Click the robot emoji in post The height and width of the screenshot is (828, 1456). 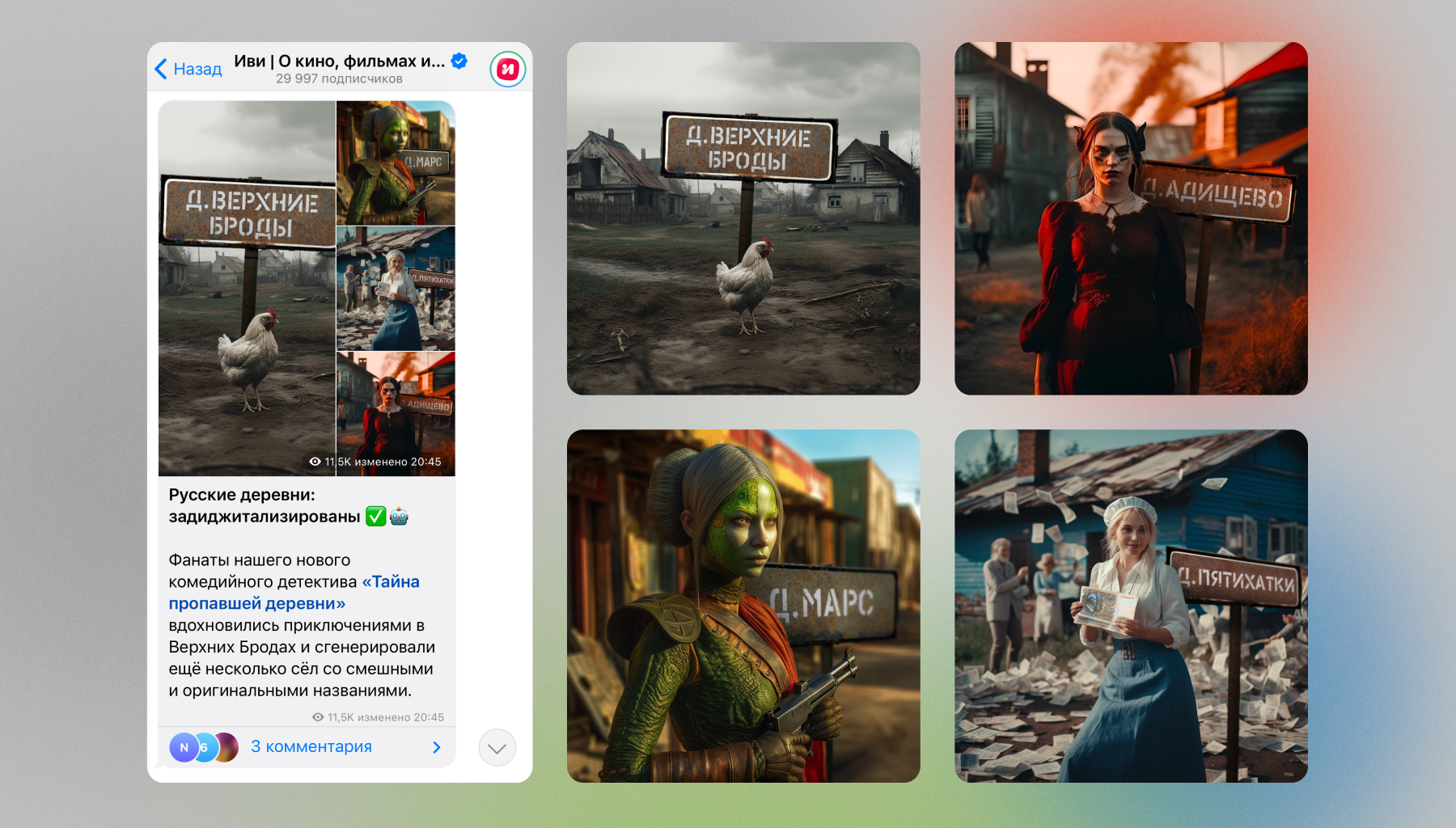[399, 517]
